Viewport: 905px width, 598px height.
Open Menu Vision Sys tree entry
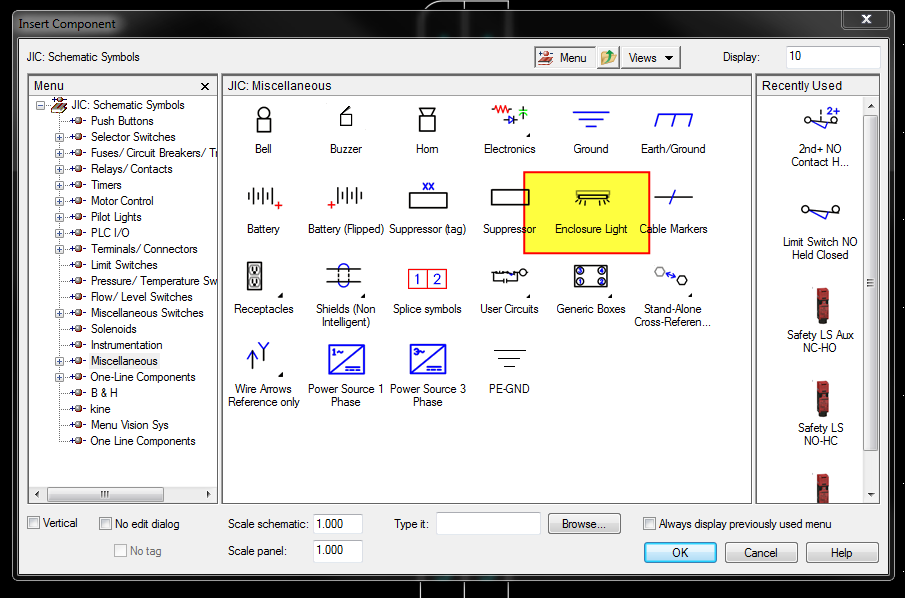pos(129,425)
